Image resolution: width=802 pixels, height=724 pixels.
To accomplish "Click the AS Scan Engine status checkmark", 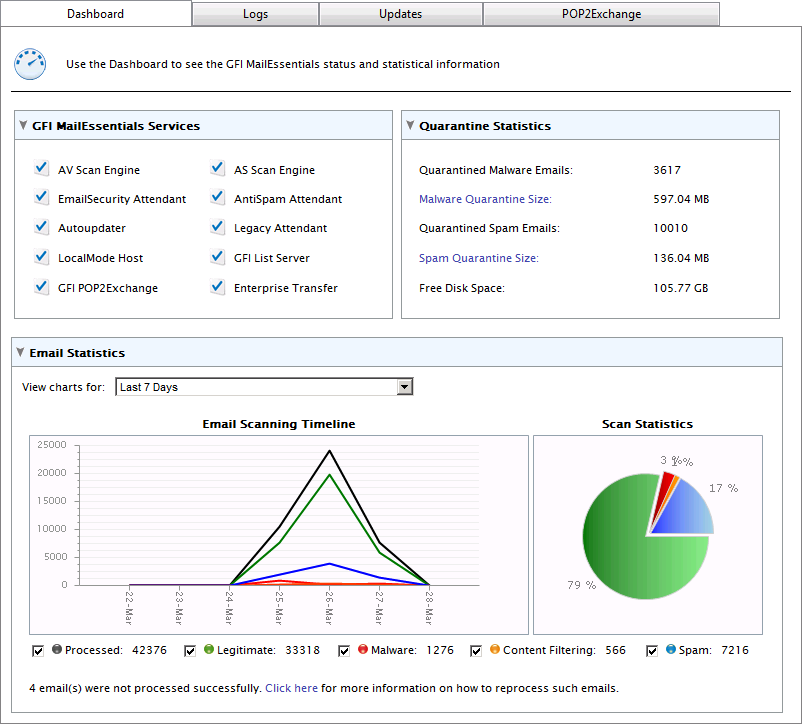I will pyautogui.click(x=217, y=168).
